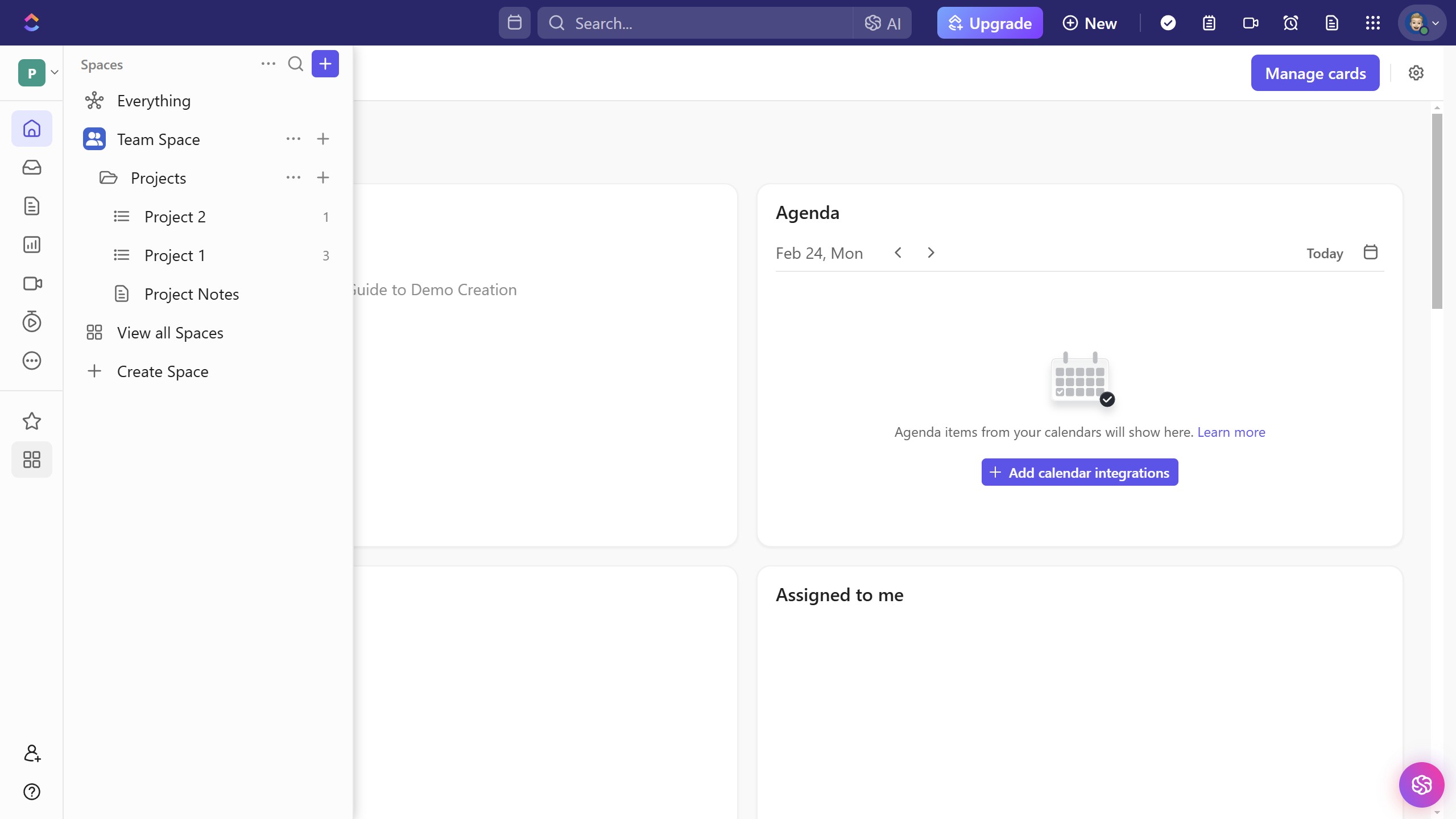The width and height of the screenshot is (1456, 819).
Task: Open Docs from the left sidebar
Action: tap(32, 206)
